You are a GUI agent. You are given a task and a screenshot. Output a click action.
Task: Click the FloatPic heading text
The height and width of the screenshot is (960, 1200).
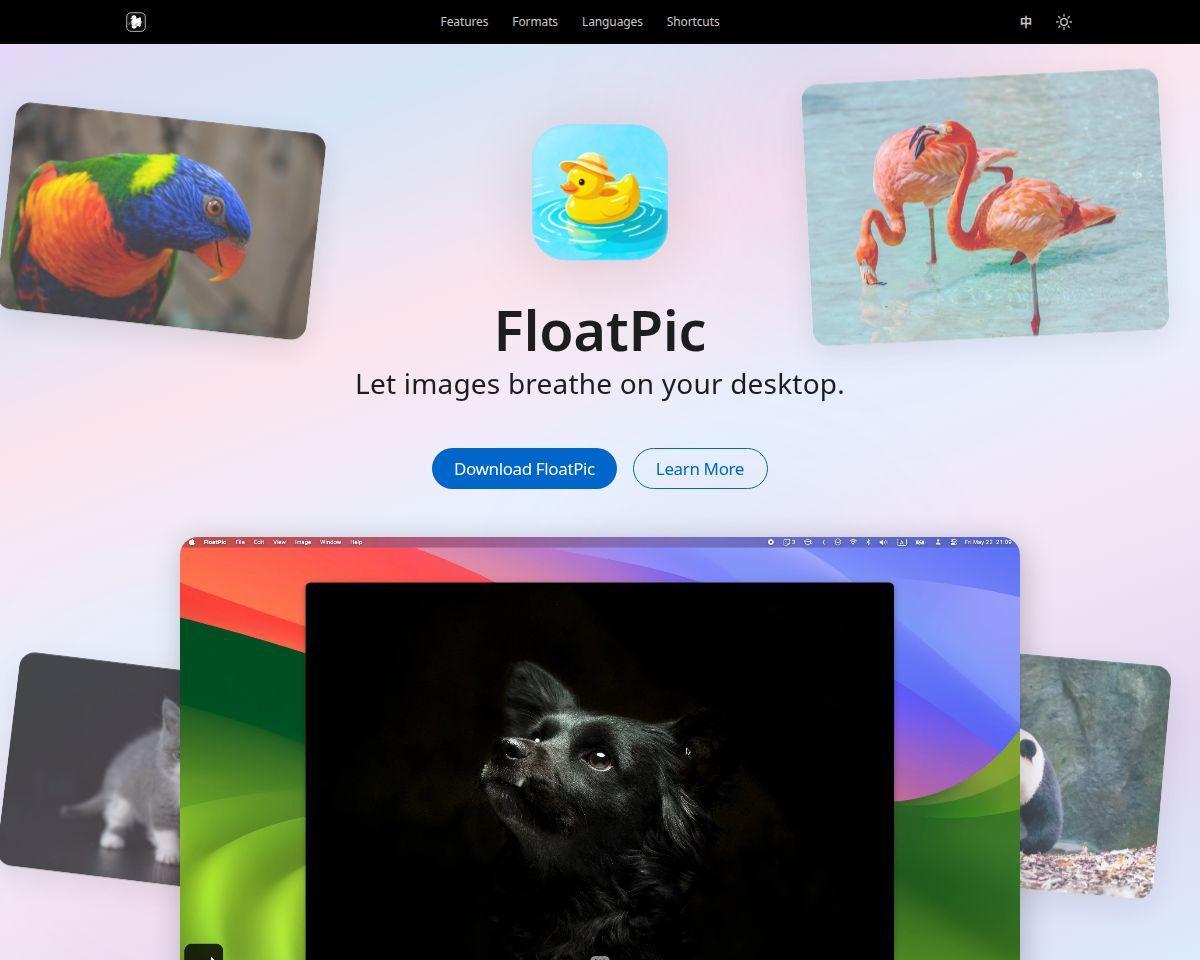600,331
